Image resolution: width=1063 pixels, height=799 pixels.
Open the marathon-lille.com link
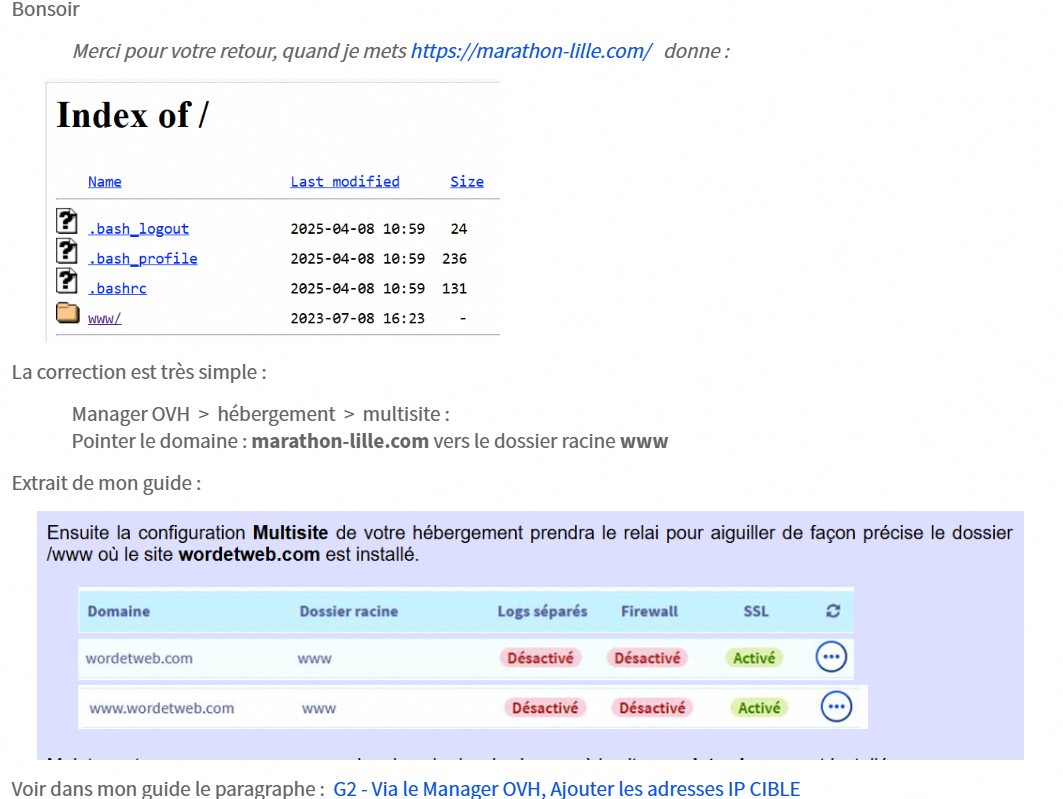[531, 51]
